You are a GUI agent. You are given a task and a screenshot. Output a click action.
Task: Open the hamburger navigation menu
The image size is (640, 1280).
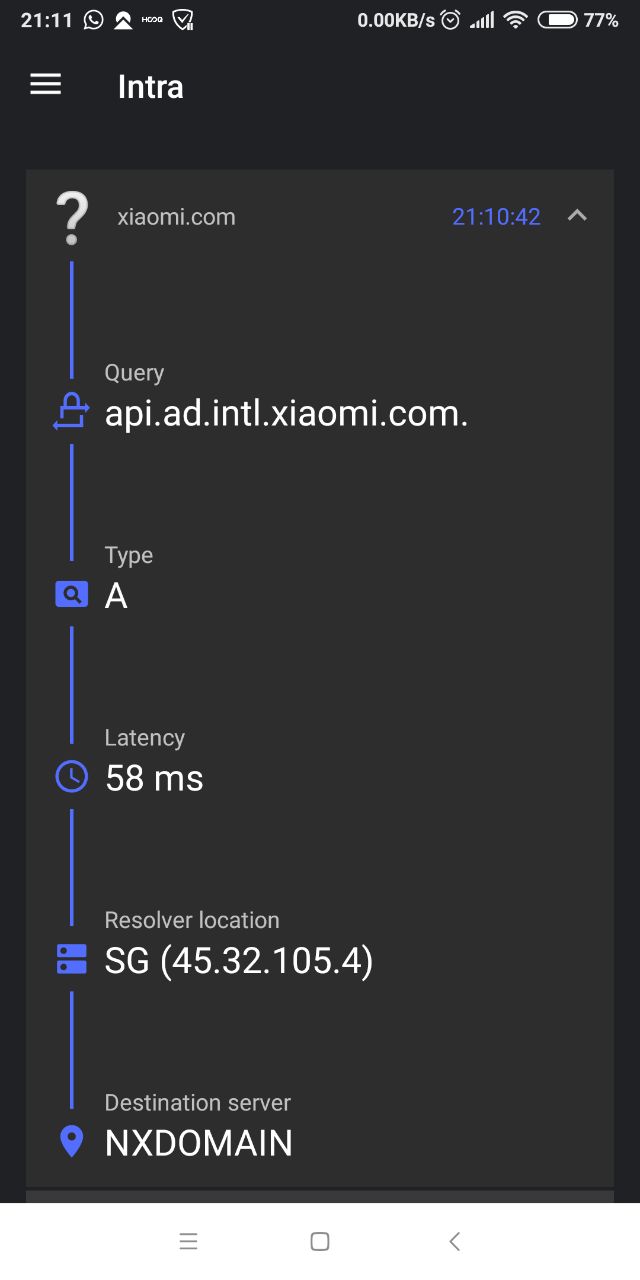click(45, 85)
